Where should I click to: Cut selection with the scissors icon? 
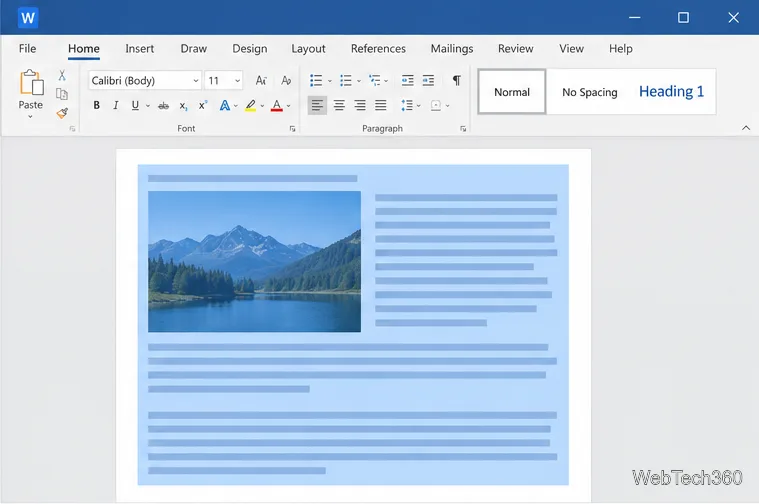pos(62,75)
